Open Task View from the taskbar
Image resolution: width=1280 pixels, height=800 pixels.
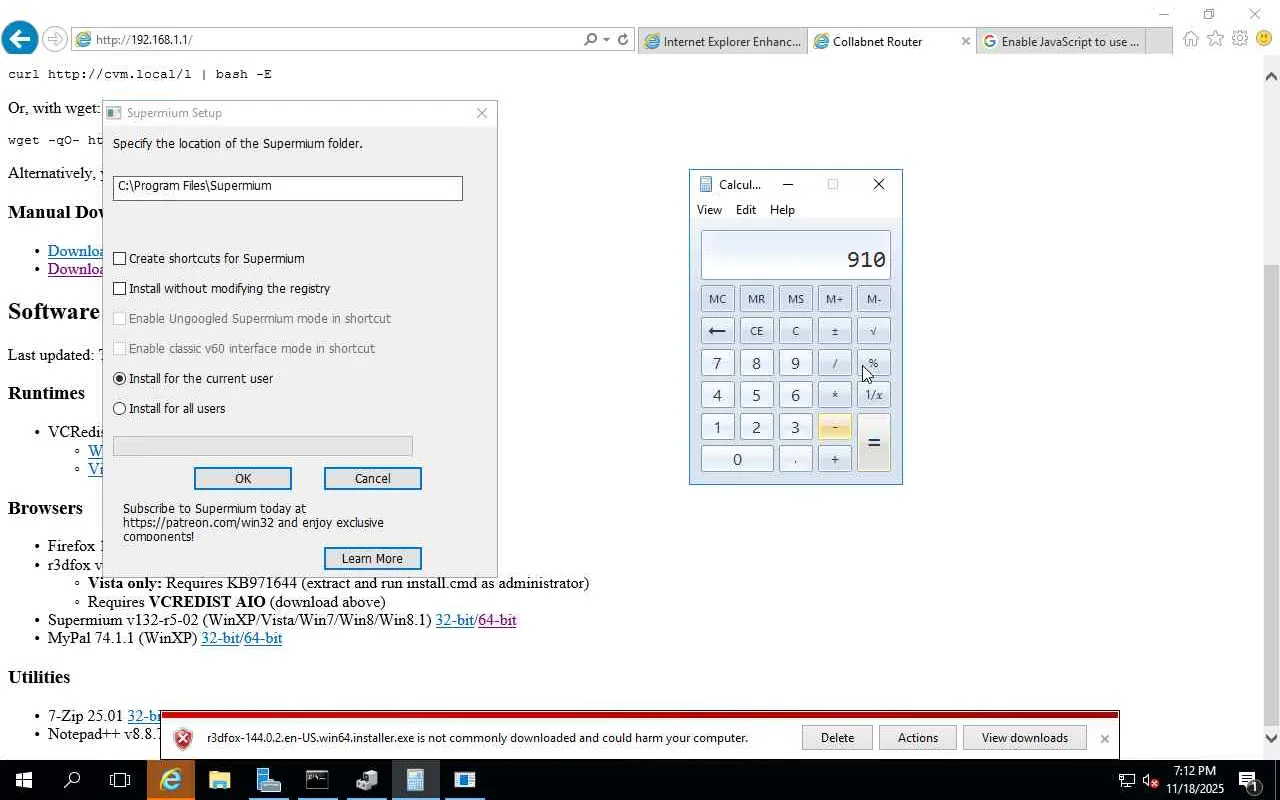pyautogui.click(x=120, y=780)
